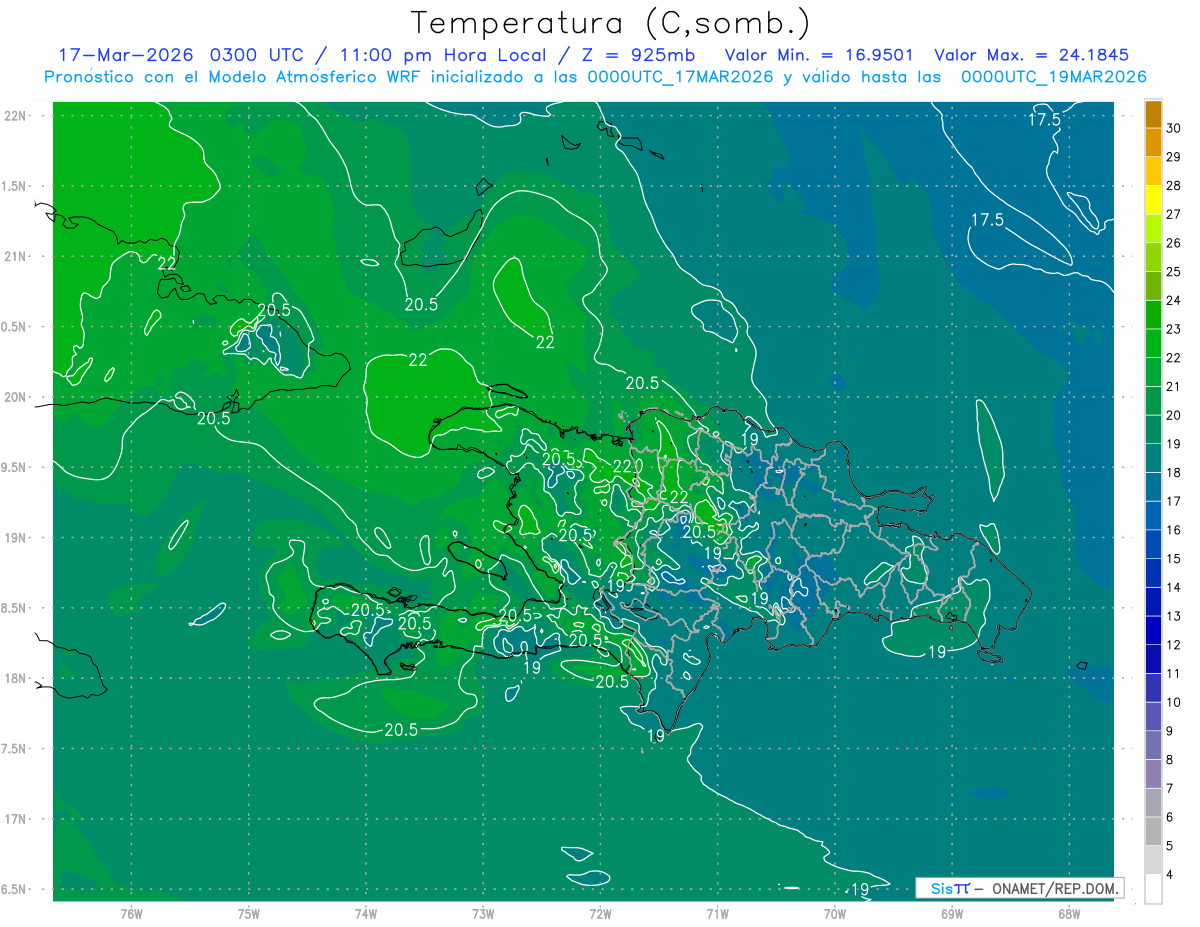Viewport: 1200px width, 927px height.
Task: Click the "22N" latitude axis label
Action: (15, 116)
